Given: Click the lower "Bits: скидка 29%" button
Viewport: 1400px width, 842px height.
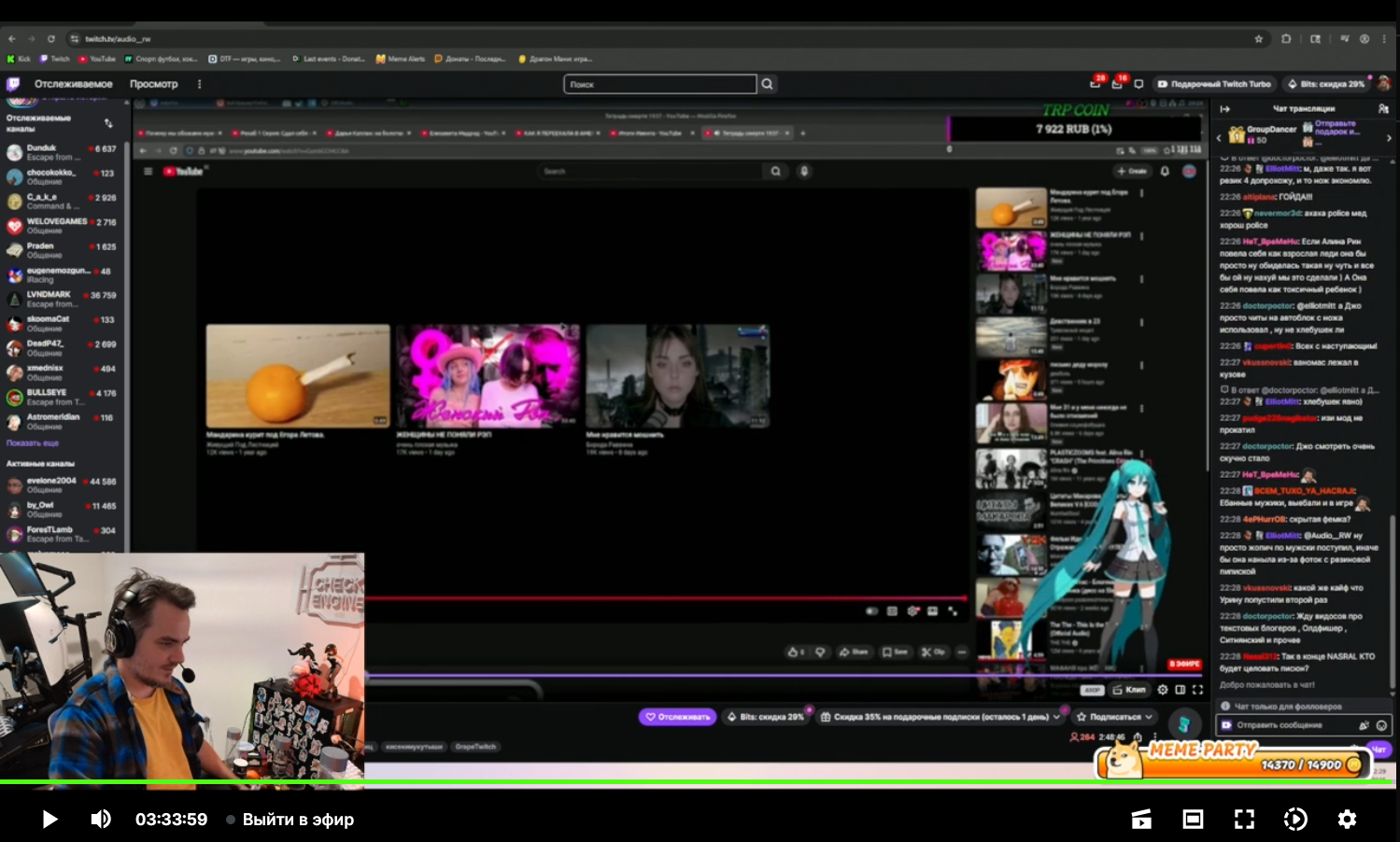Looking at the screenshot, I should (x=765, y=717).
